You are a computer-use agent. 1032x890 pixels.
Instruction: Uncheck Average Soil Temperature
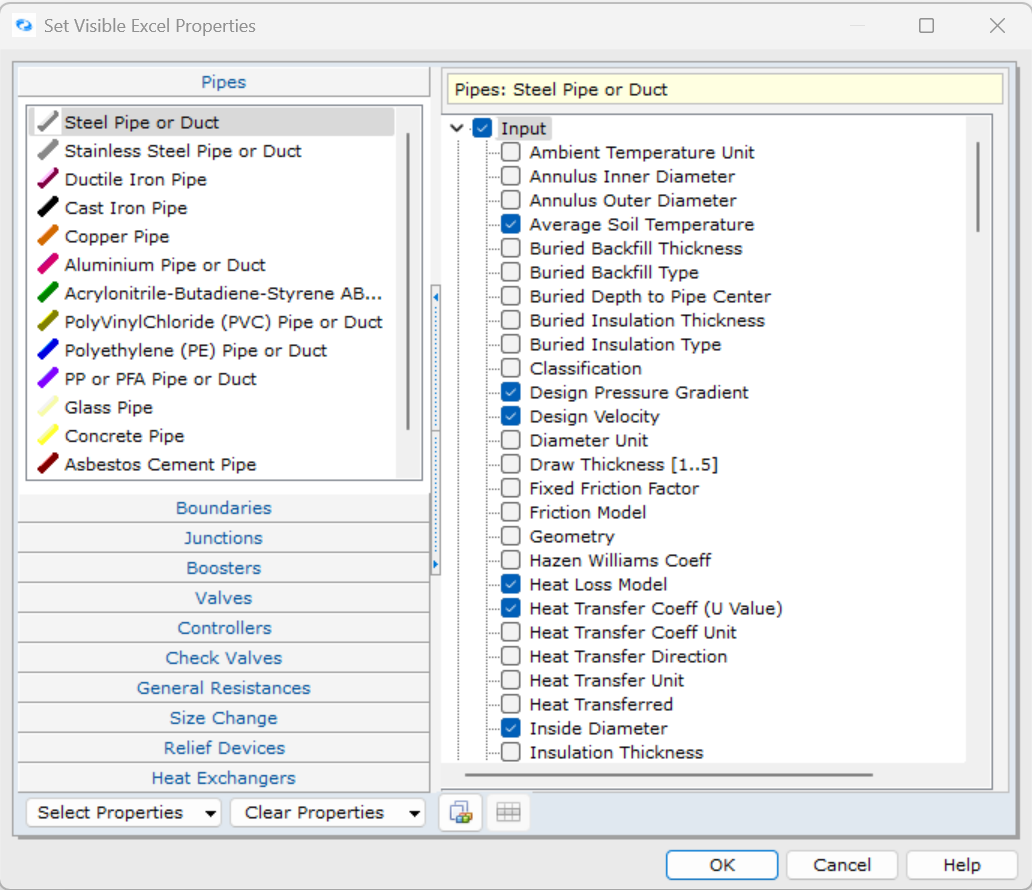point(511,225)
